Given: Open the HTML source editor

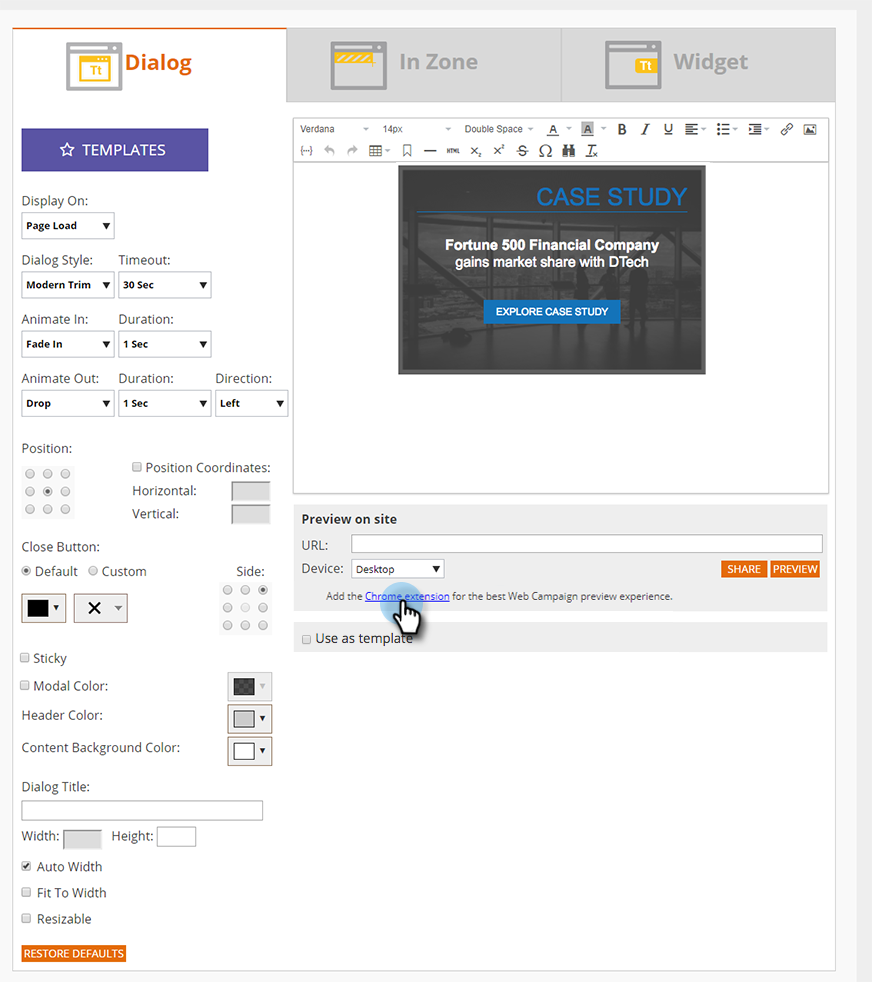Looking at the screenshot, I should tap(453, 150).
